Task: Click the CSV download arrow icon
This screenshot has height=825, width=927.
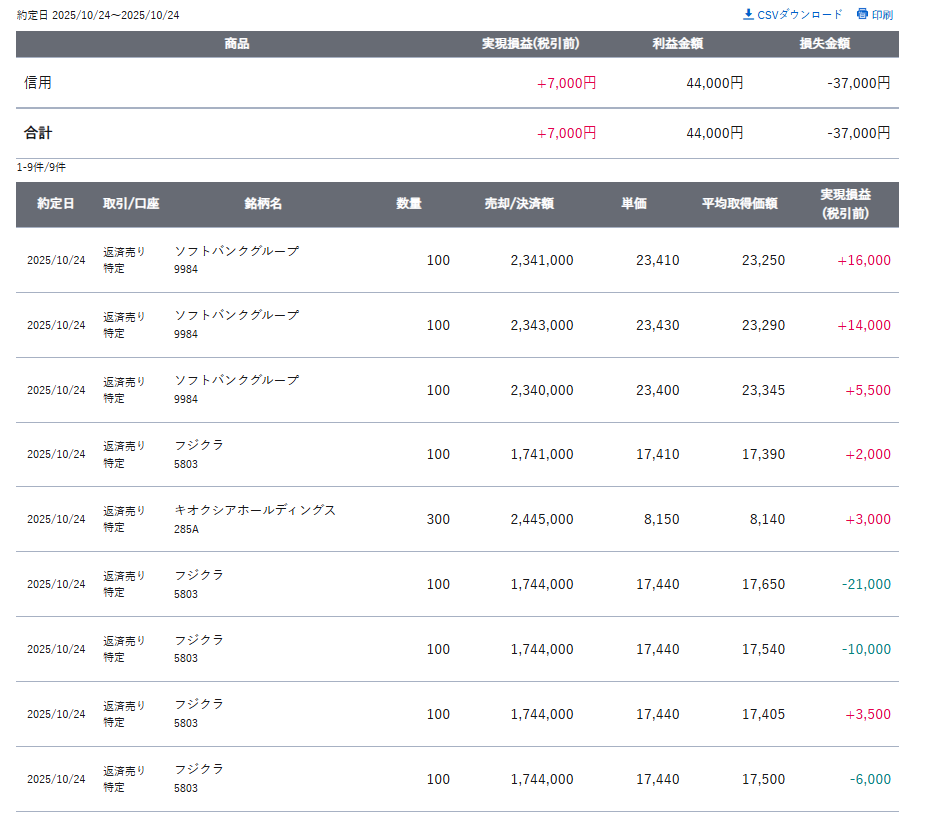Action: [748, 14]
